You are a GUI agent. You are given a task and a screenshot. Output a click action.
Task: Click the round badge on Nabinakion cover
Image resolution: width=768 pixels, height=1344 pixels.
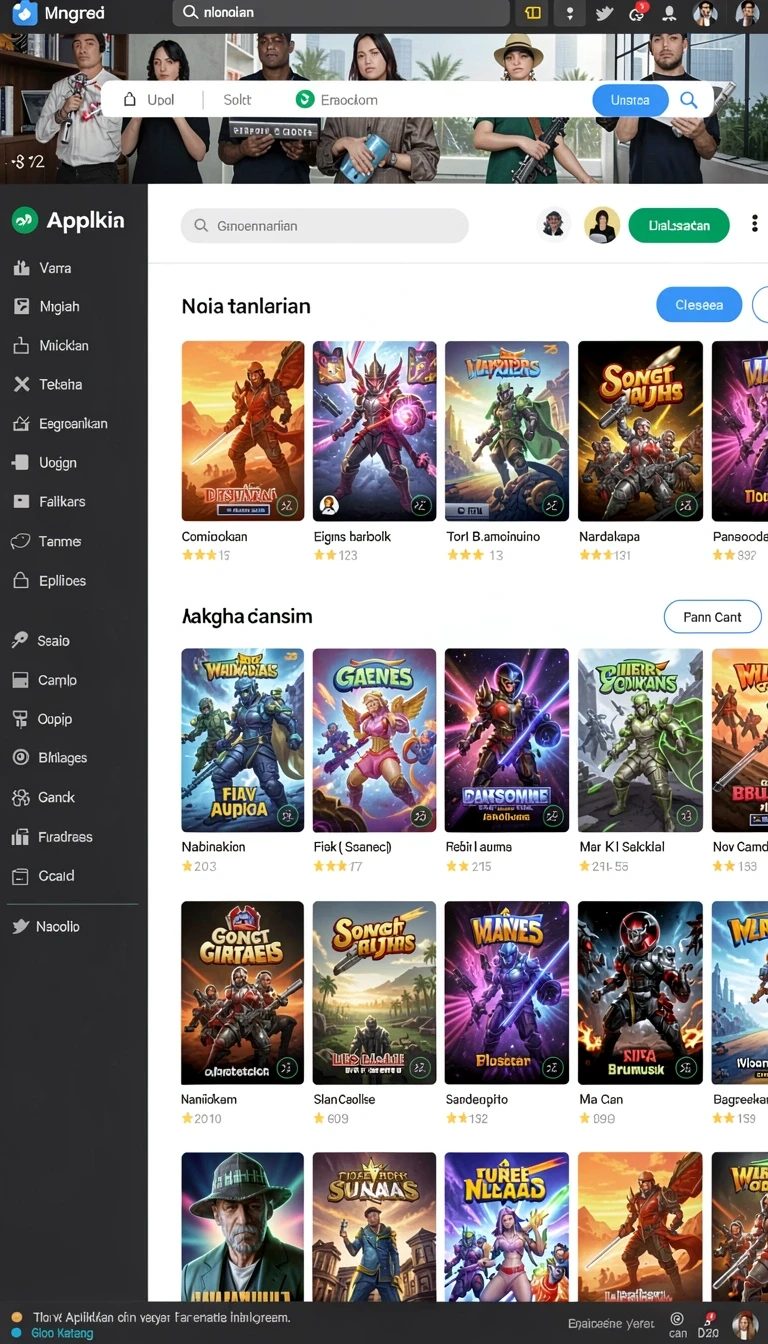[x=288, y=816]
